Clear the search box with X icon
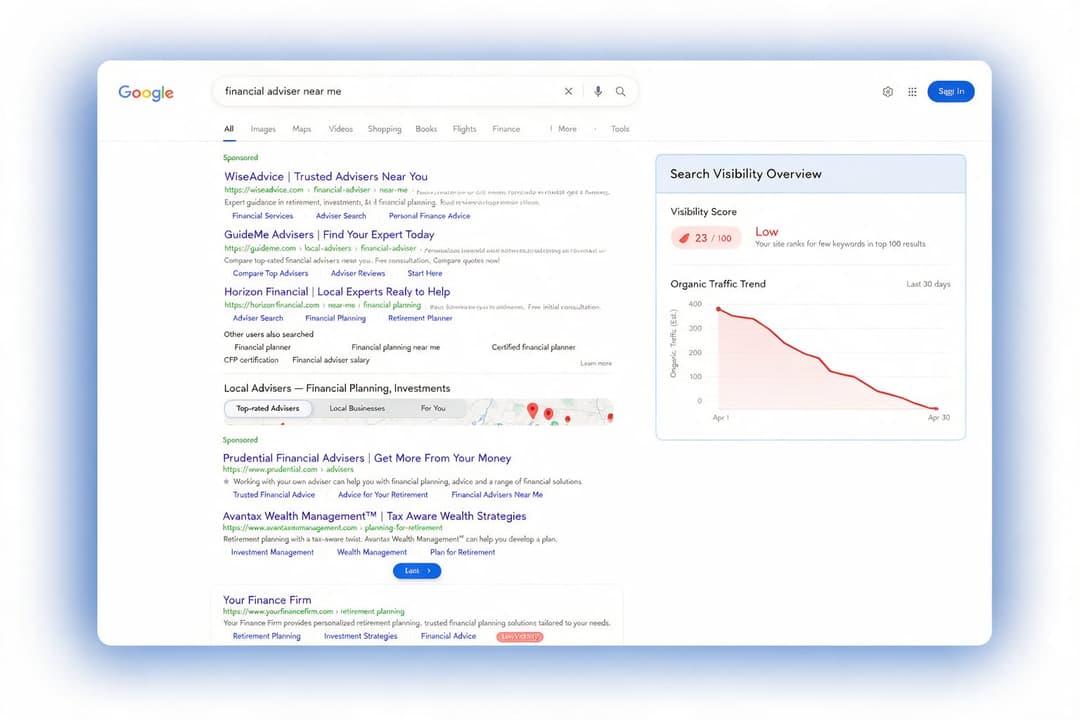This screenshot has height=720, width=1080. pos(568,91)
